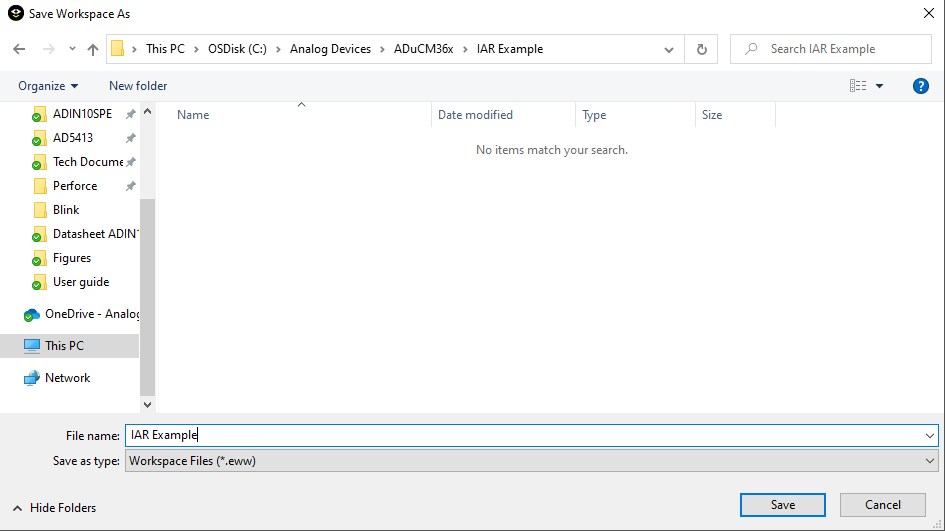This screenshot has height=531, width=945.
Task: Open Help with the question mark icon
Action: pos(920,86)
